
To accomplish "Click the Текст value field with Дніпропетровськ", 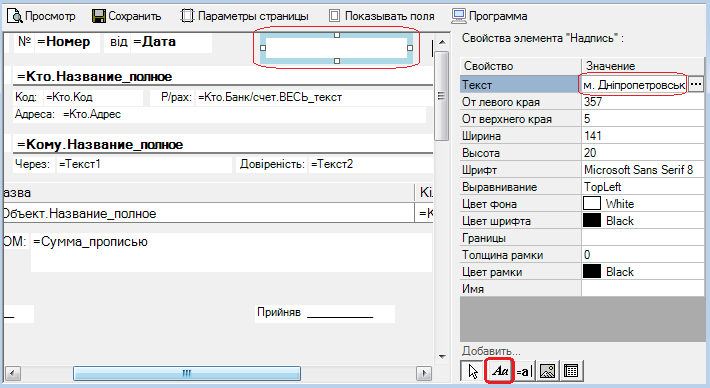I will (x=634, y=85).
